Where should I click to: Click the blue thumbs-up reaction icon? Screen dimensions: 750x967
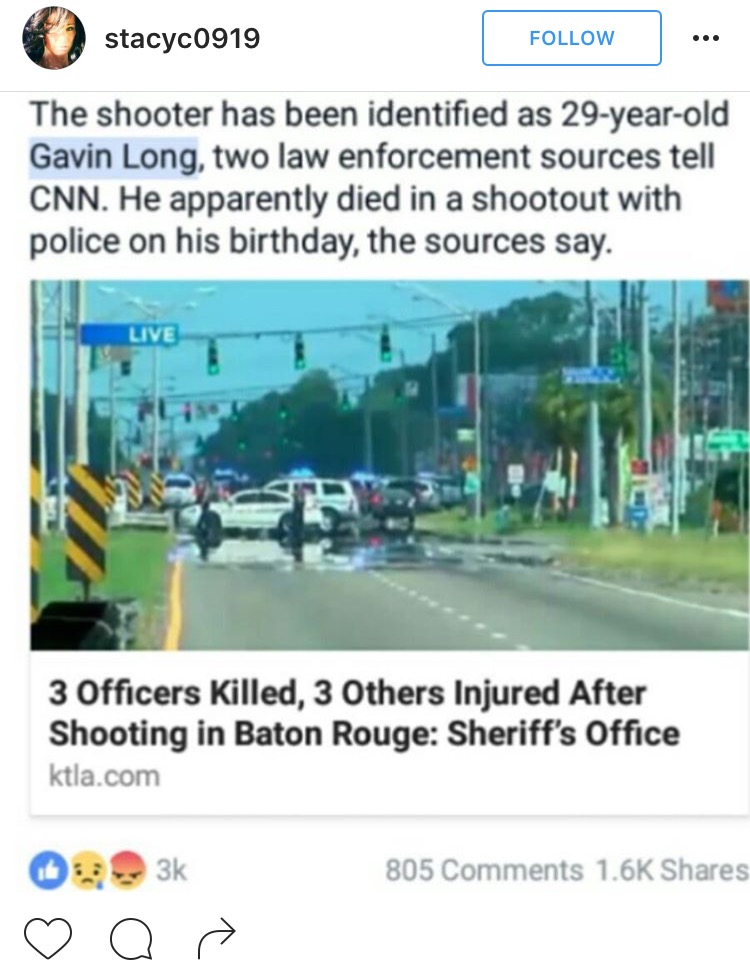(49, 870)
